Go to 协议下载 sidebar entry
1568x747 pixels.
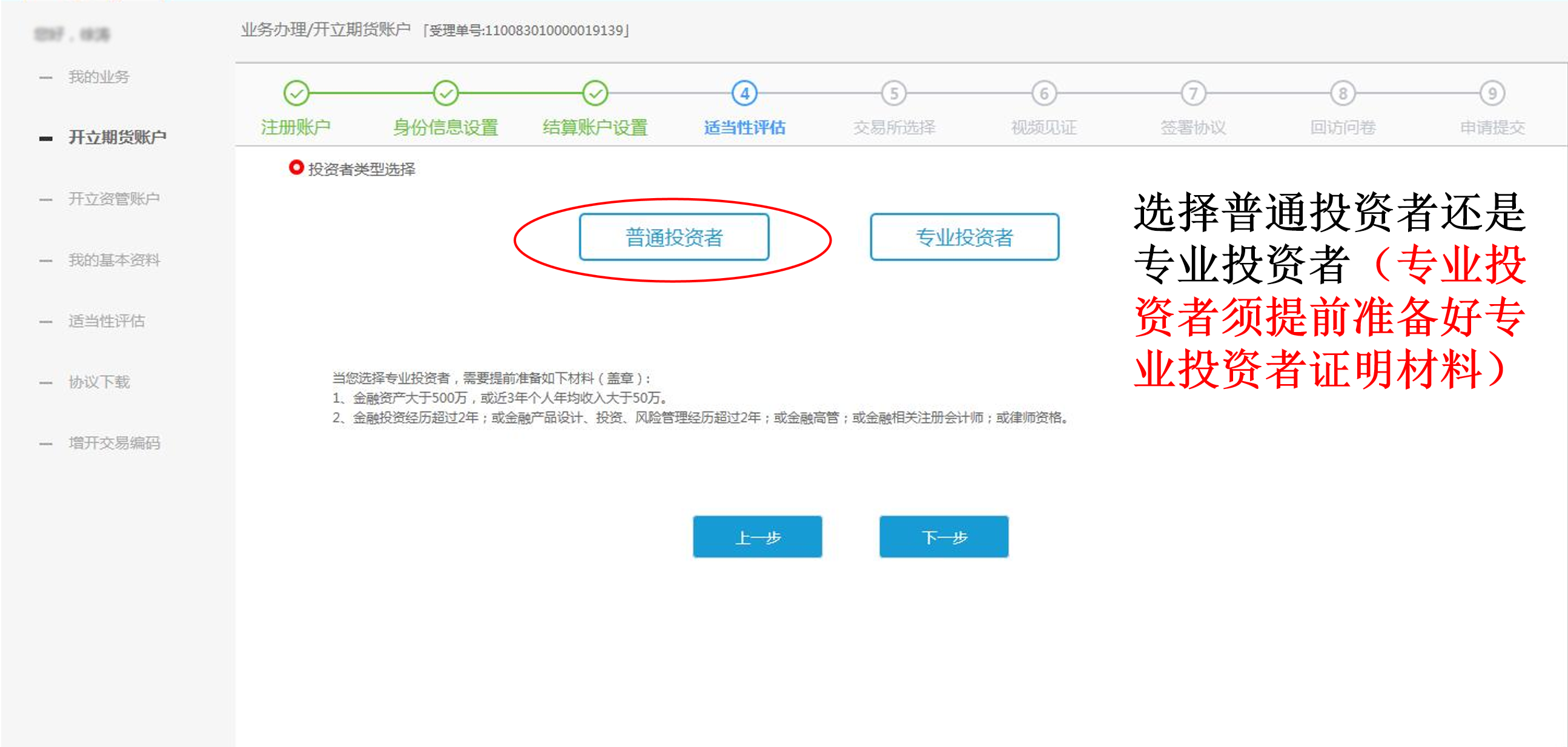tap(99, 382)
